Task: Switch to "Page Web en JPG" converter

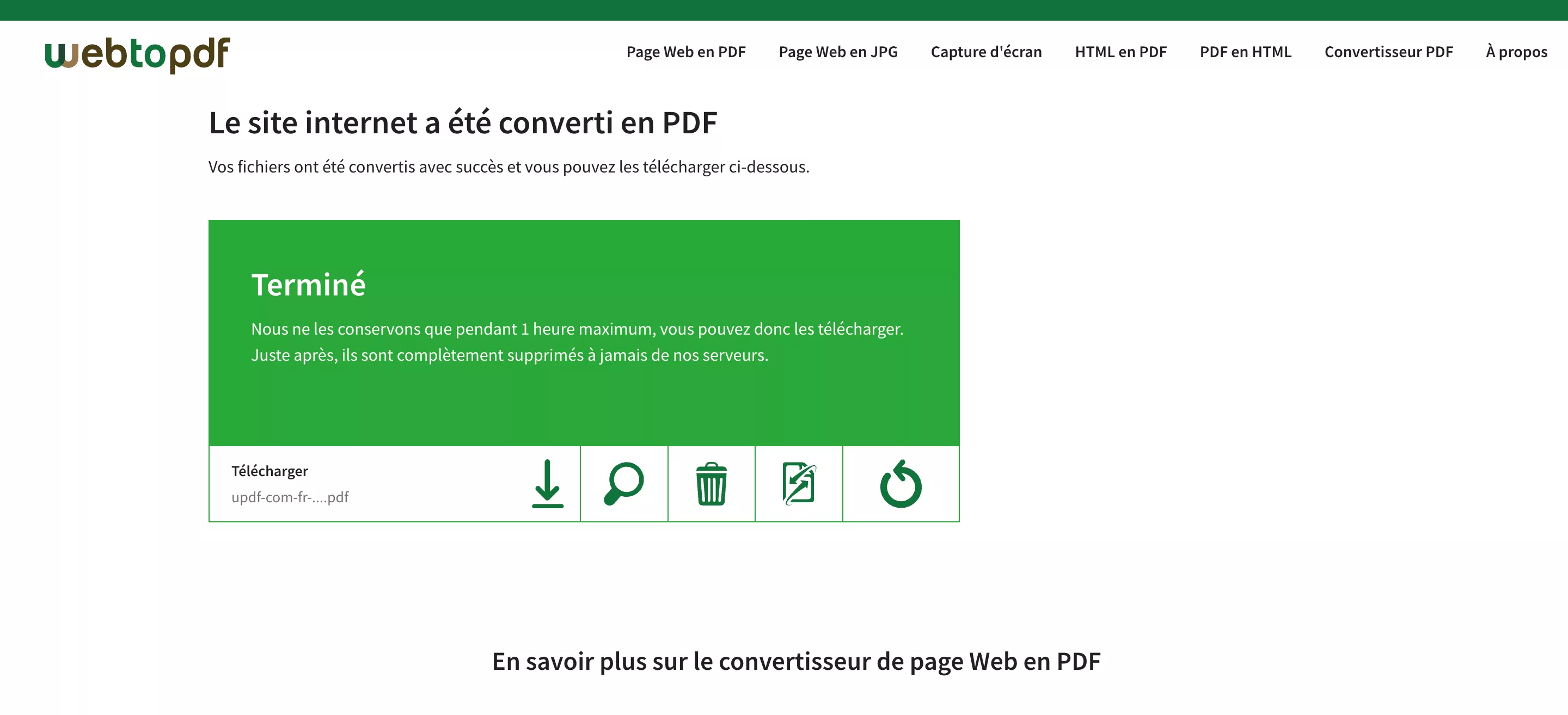Action: [x=838, y=52]
